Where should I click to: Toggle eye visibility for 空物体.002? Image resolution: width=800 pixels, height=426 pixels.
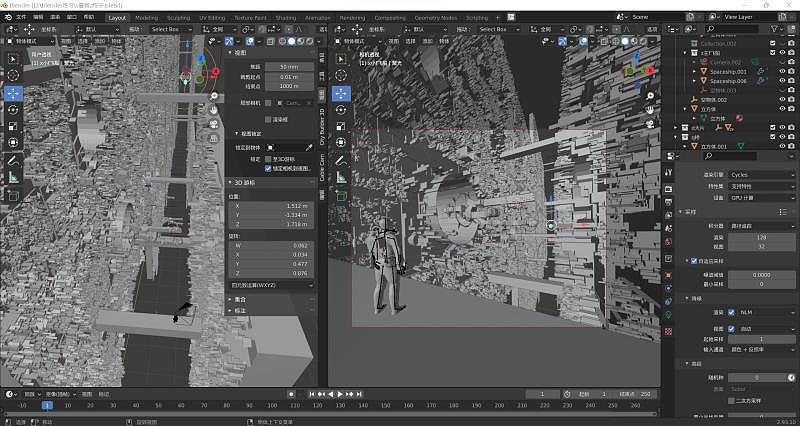(782, 99)
